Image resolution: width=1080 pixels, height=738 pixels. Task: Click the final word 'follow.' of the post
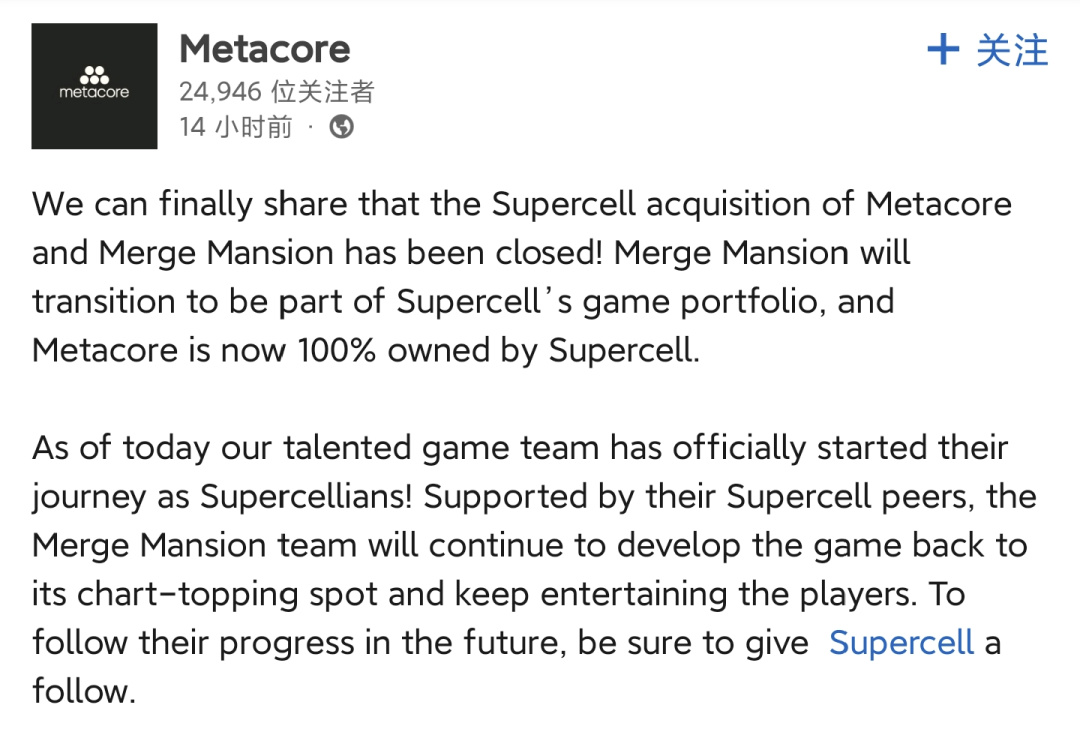(x=84, y=691)
